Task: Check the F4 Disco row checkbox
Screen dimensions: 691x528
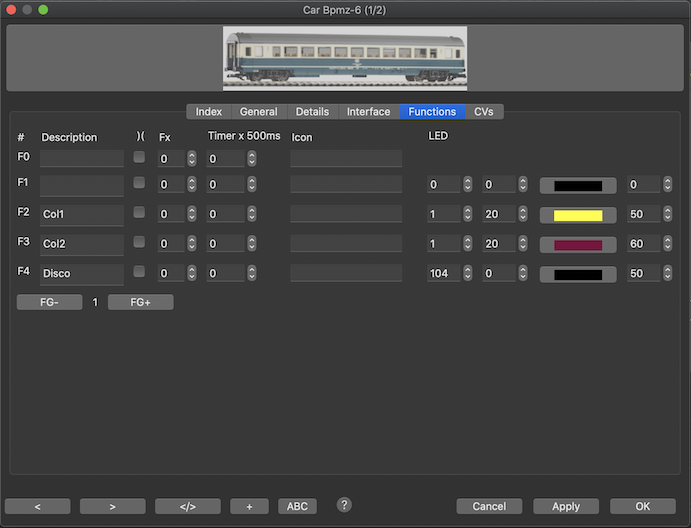Action: click(139, 271)
